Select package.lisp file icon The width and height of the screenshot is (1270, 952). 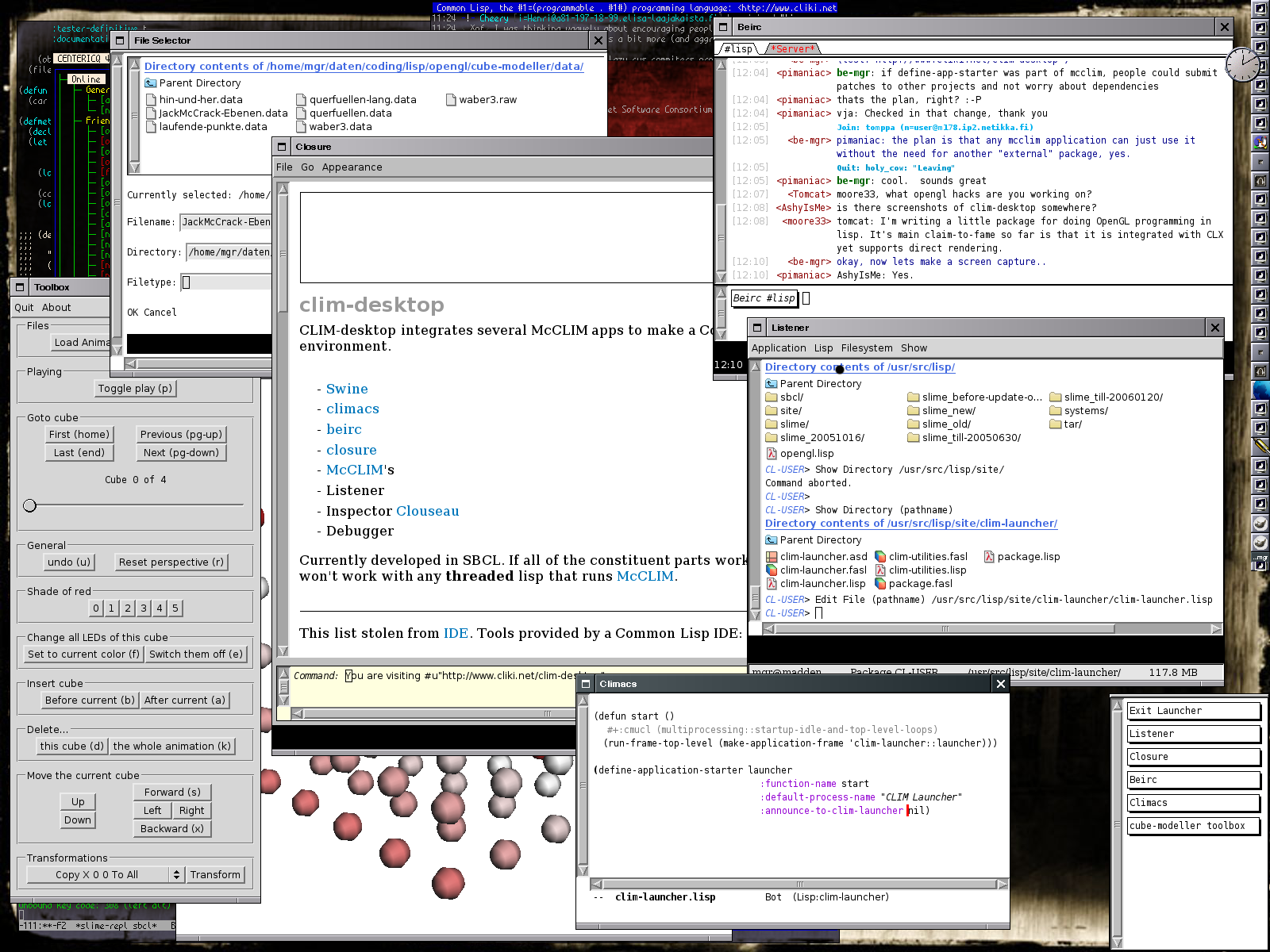[989, 557]
